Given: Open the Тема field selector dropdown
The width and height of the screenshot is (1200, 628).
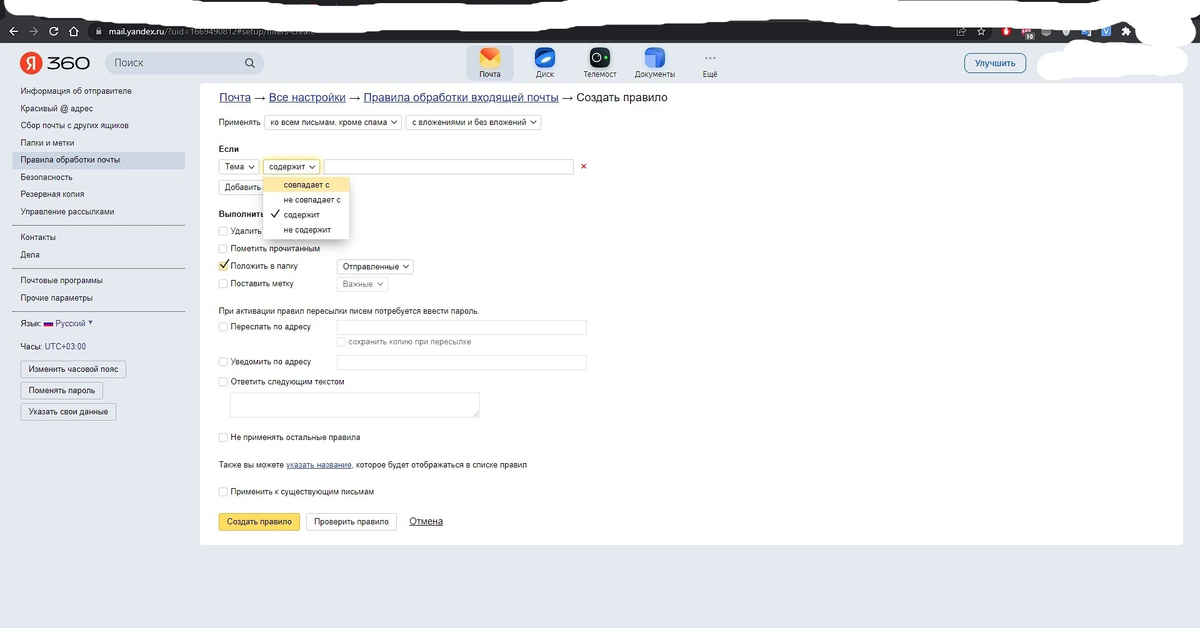Looking at the screenshot, I should click(x=239, y=167).
